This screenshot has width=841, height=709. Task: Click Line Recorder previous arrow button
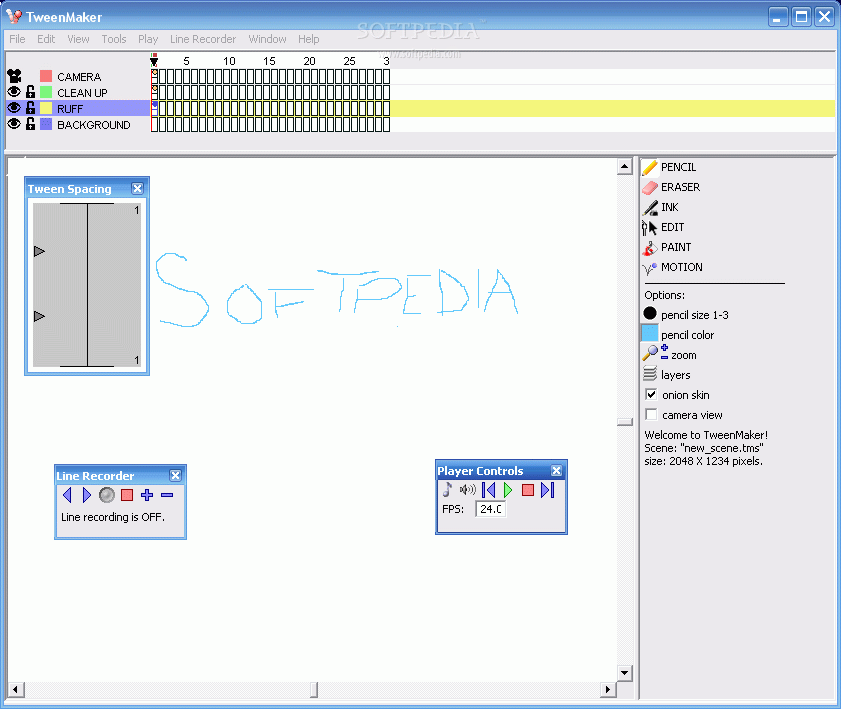click(67, 494)
